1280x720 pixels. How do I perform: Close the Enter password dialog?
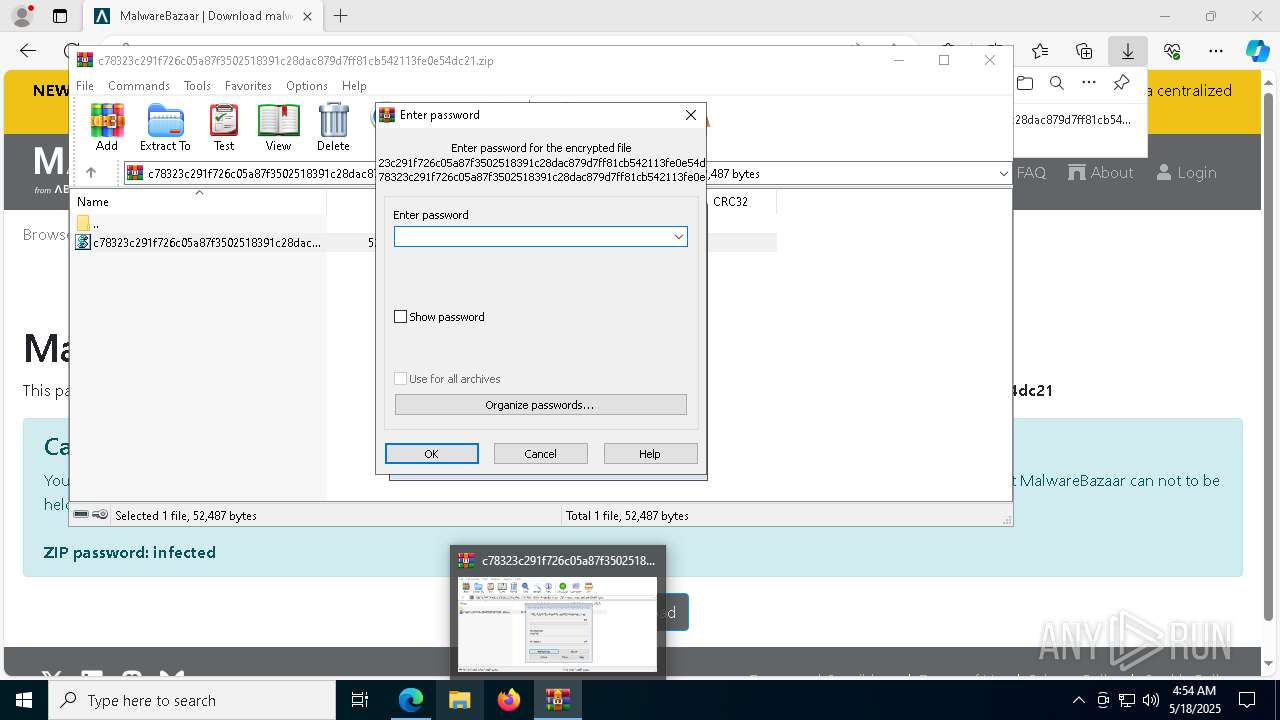pyautogui.click(x=690, y=115)
